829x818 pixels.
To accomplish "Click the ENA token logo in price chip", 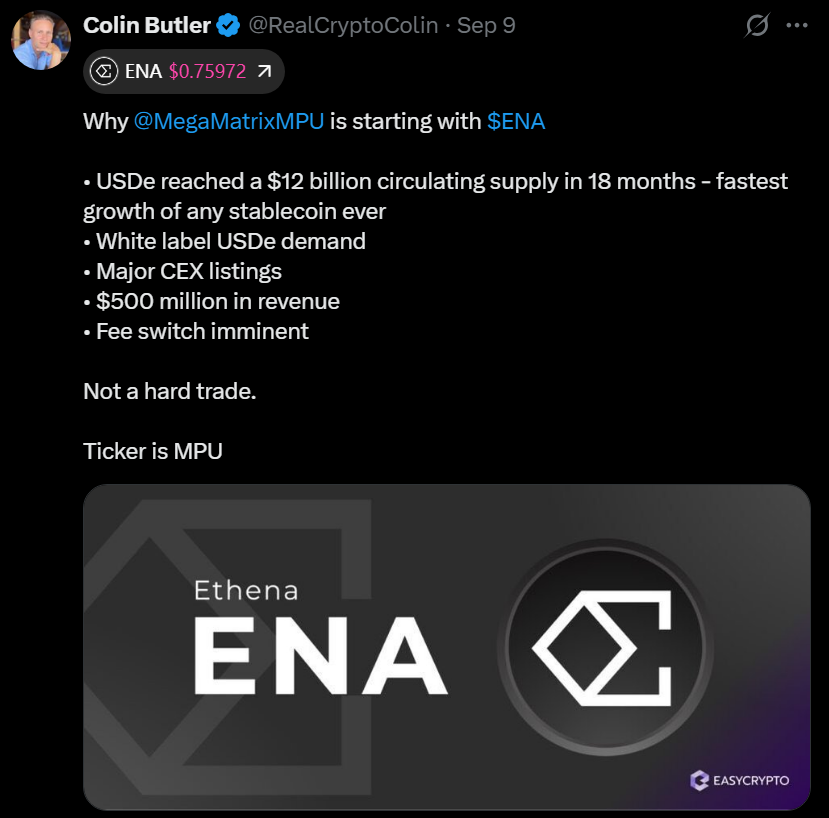I will pyautogui.click(x=104, y=71).
